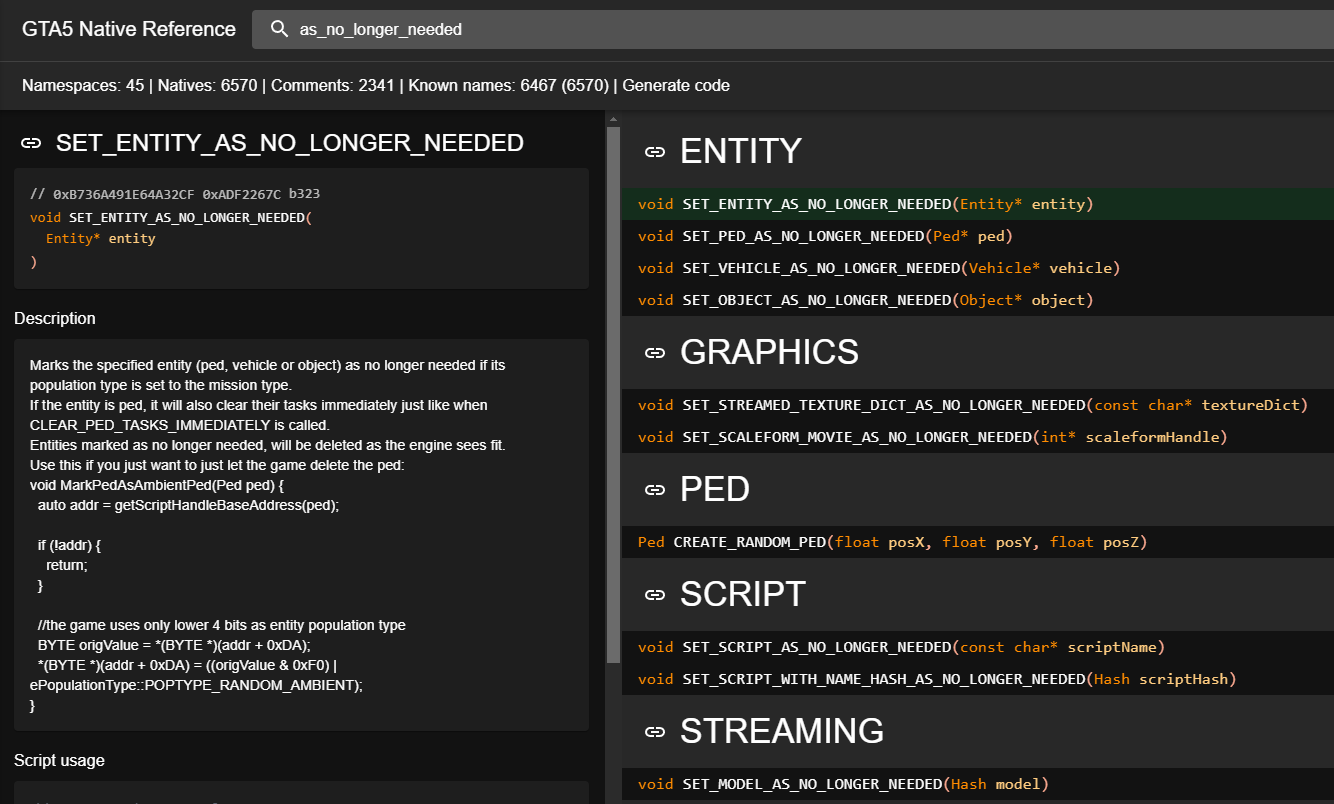Select SET_MODEL_AS_NO_LONGER_NEEDED native

[978, 784]
